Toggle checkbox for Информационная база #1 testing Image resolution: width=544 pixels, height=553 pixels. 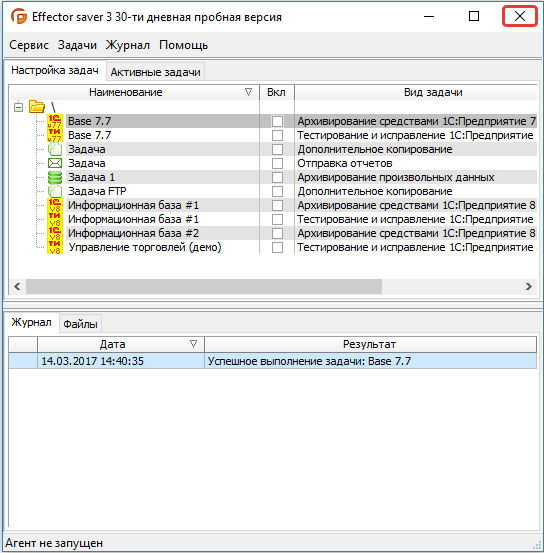277,219
